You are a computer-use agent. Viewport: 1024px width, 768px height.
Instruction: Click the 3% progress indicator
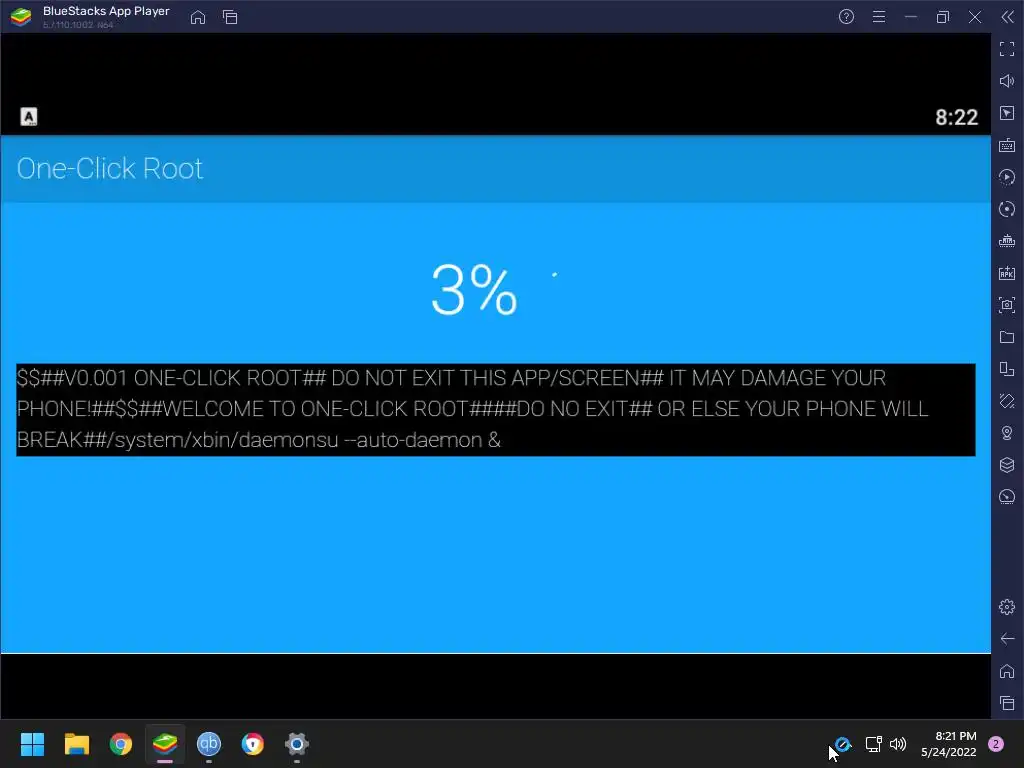474,290
